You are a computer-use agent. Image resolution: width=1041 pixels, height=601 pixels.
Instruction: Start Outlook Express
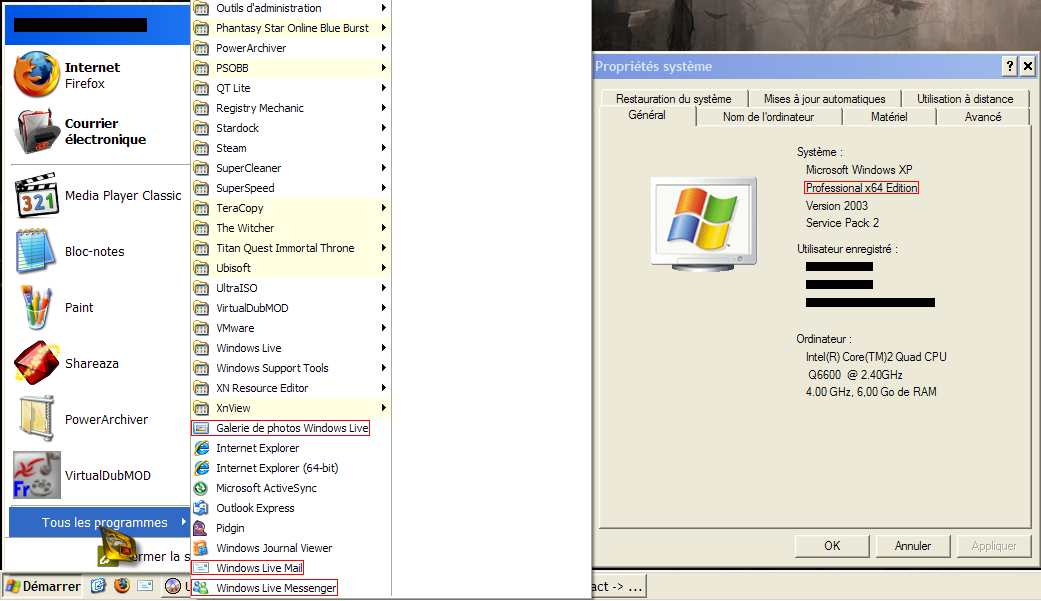291,508
